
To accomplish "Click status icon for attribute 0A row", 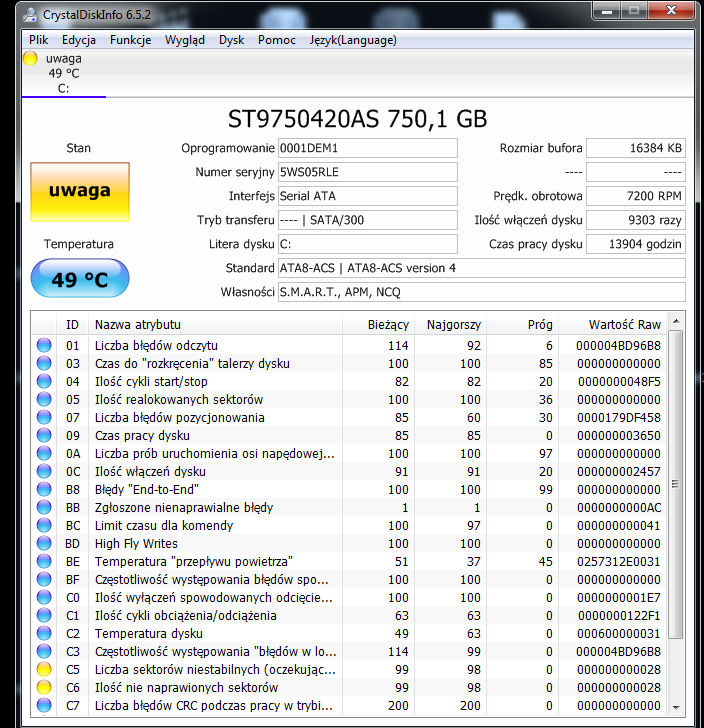I will click(x=44, y=454).
